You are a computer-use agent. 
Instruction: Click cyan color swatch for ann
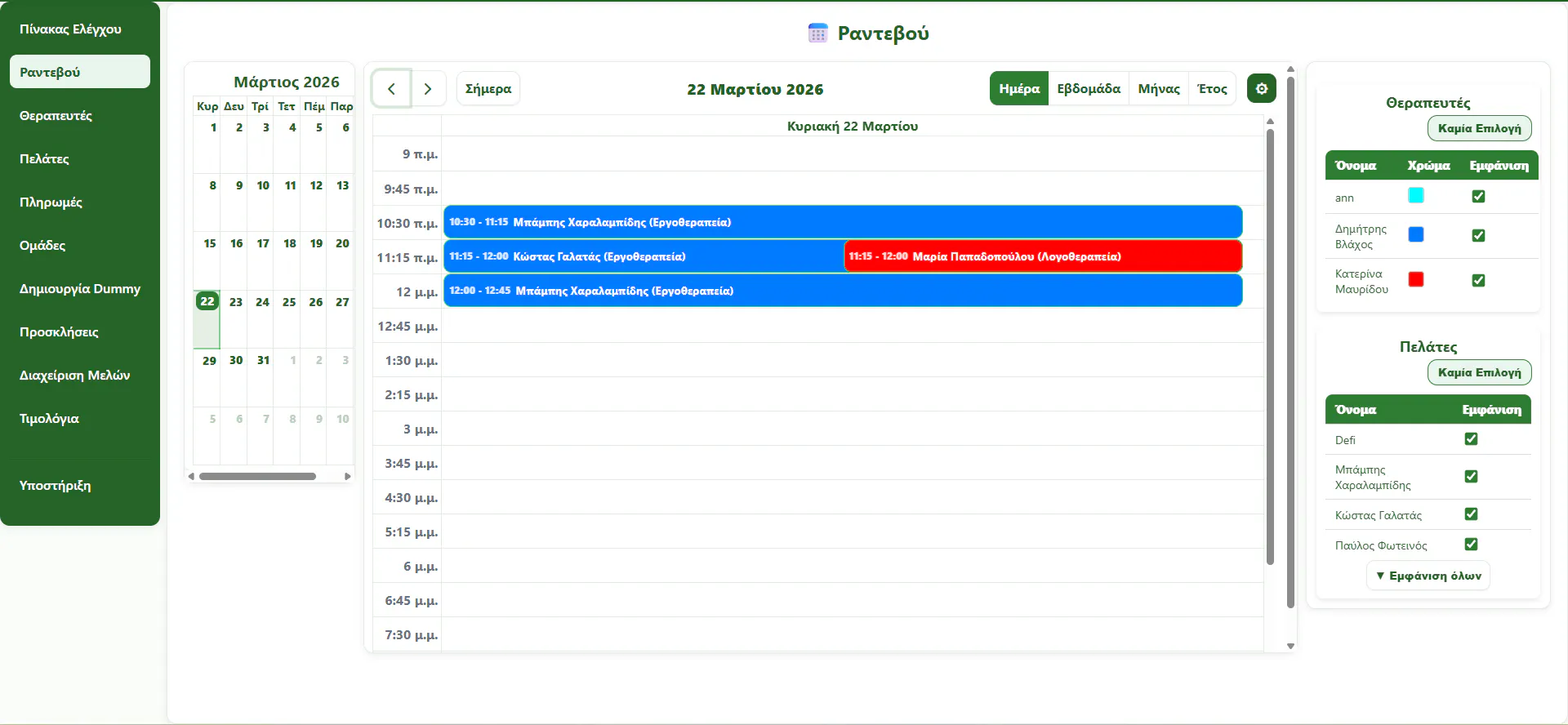tap(1416, 195)
